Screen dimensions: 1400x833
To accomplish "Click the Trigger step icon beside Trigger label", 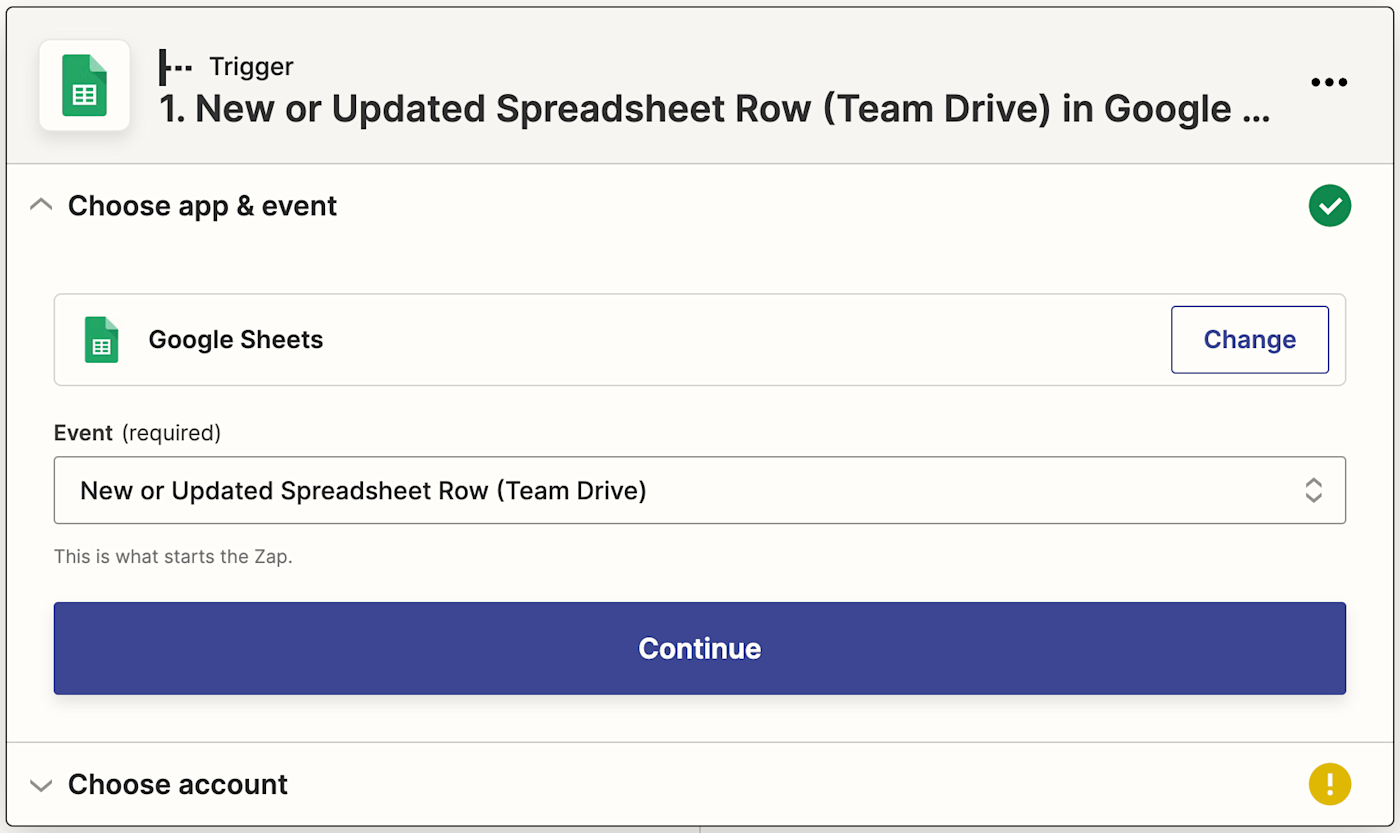I will 176,67.
